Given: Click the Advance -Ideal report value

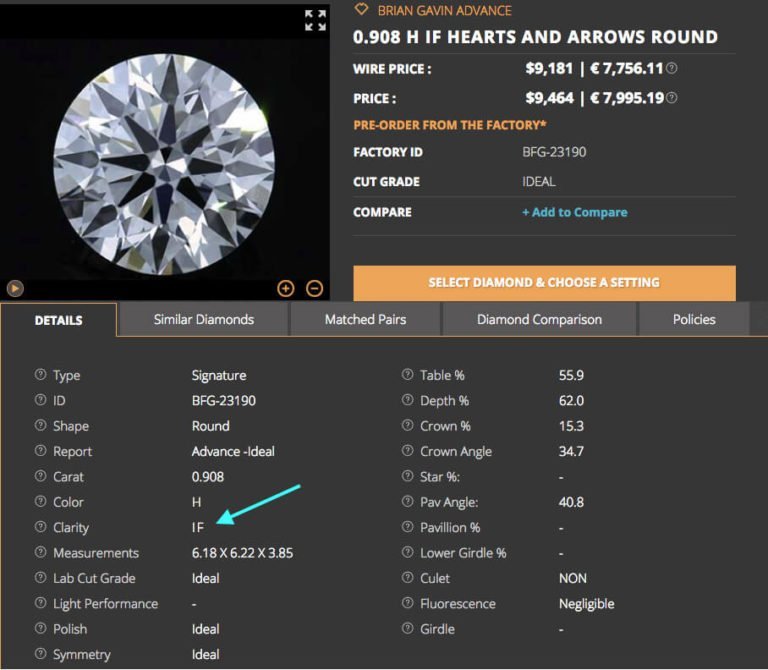Looking at the screenshot, I should [x=233, y=451].
